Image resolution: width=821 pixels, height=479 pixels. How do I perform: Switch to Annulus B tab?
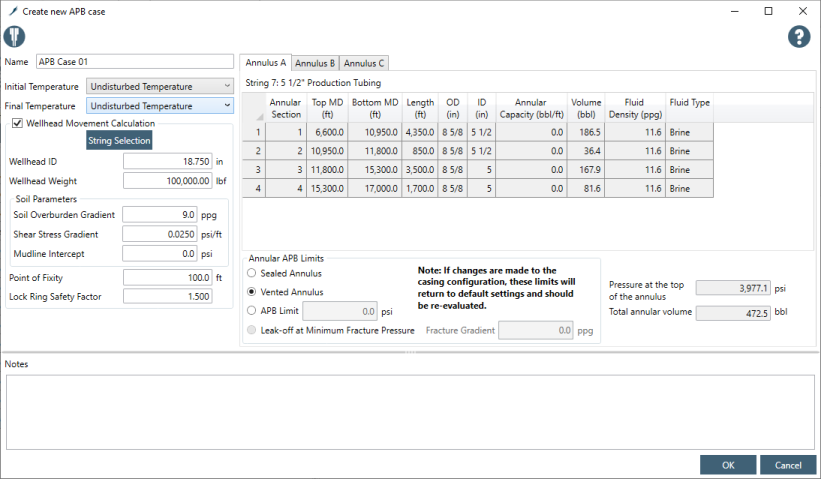[x=315, y=63]
